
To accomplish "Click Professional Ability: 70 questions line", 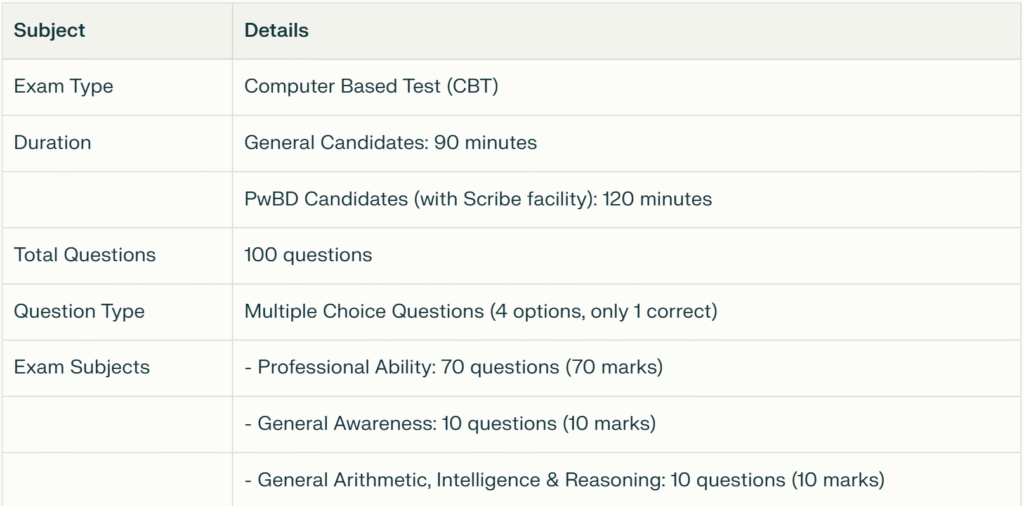I will 454,367.
